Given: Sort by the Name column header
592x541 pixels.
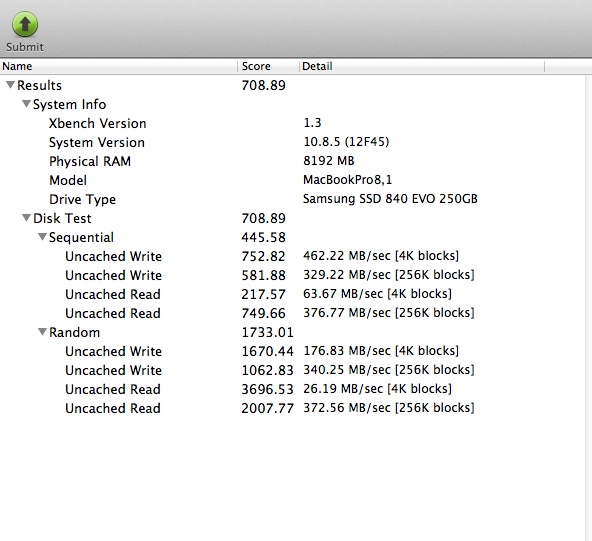Looking at the screenshot, I should tap(119, 66).
